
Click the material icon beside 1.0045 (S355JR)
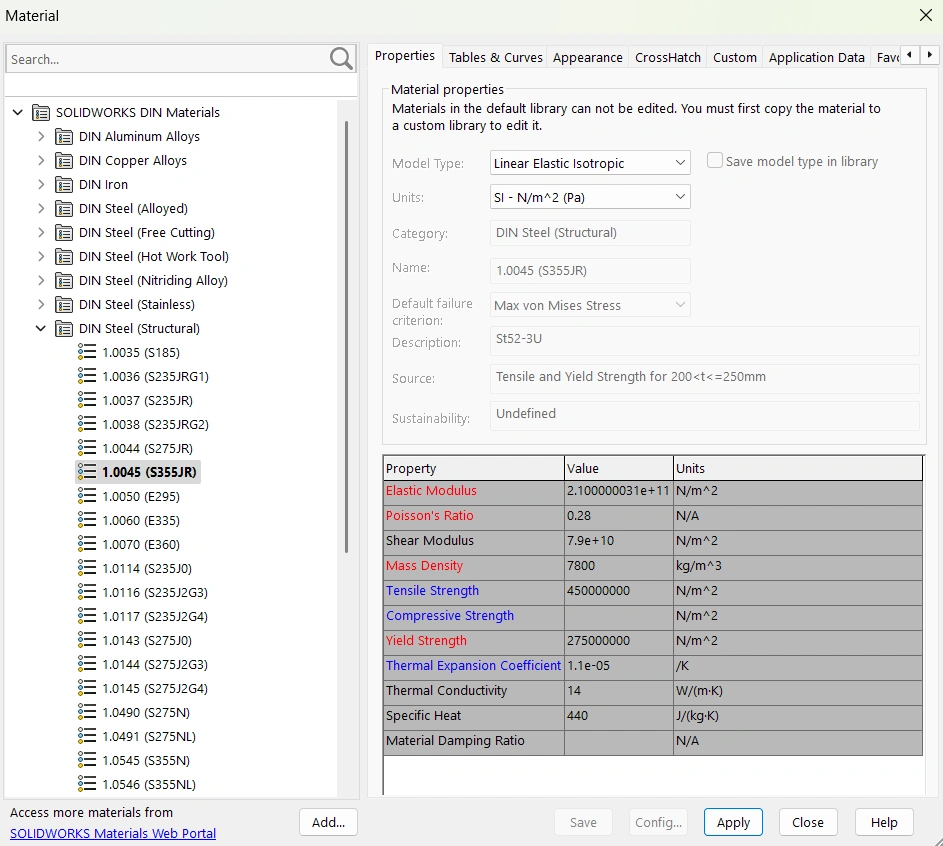(x=87, y=472)
